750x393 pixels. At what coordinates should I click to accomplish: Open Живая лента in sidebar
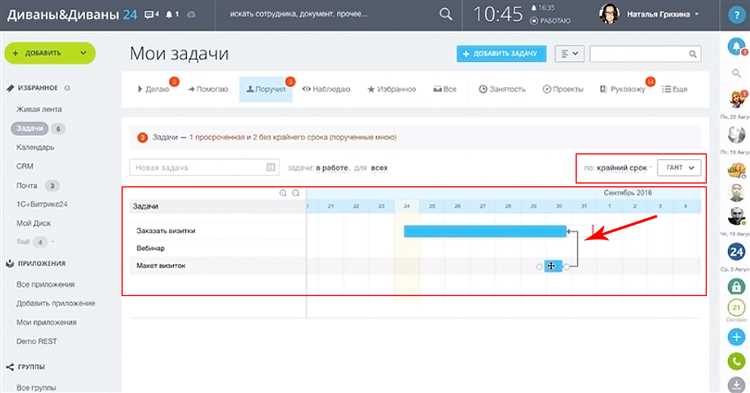(39, 109)
